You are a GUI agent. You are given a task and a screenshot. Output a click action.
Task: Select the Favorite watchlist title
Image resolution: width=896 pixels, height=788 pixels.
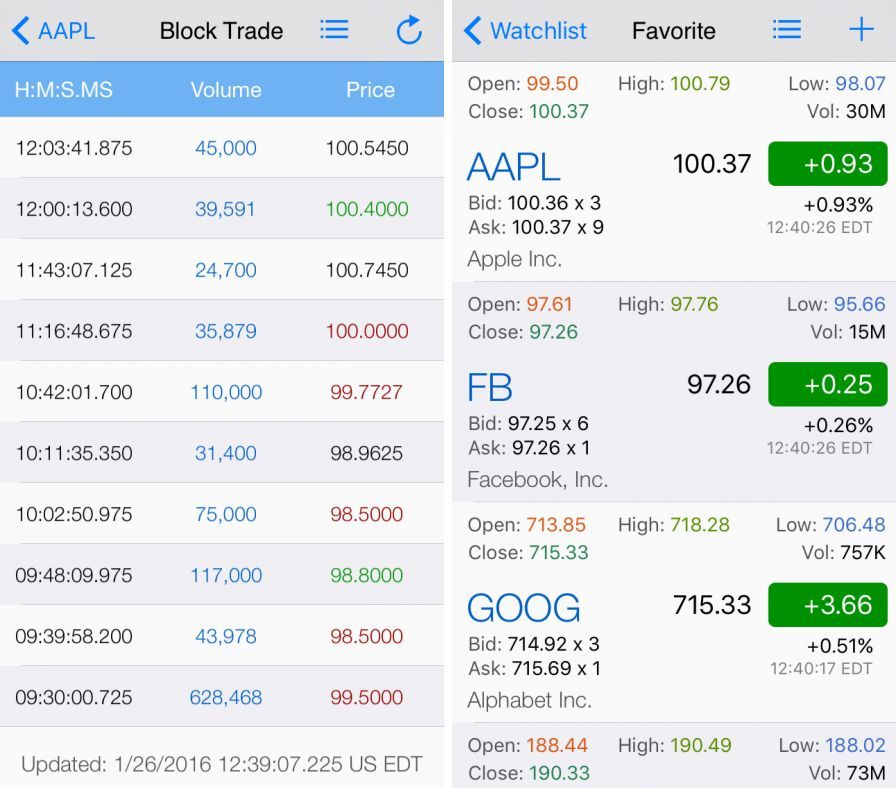(673, 30)
